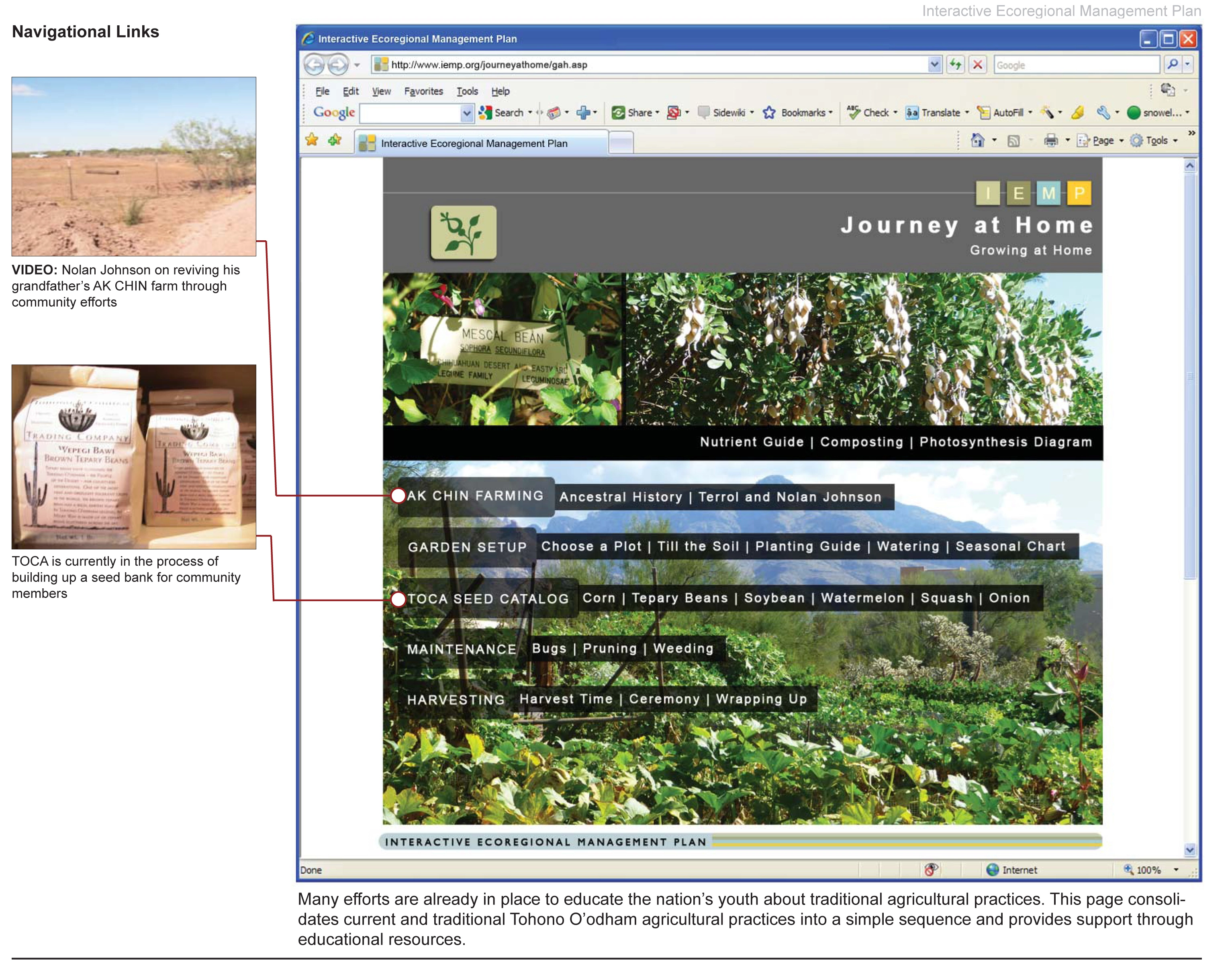Click the Home icon in command bar

[978, 141]
